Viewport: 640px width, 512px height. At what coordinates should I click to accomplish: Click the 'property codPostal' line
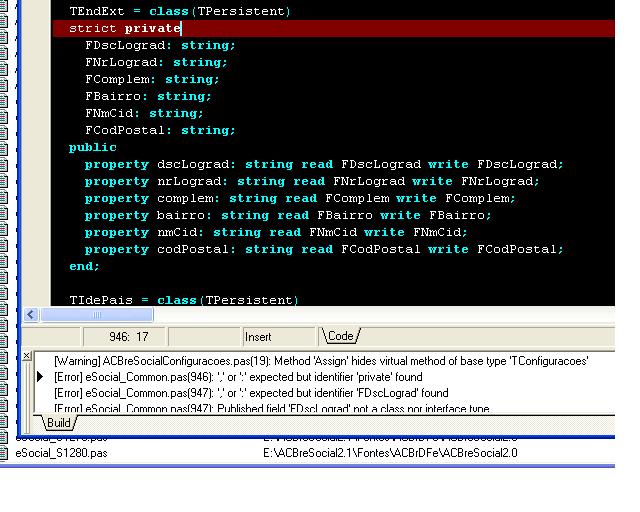324,249
